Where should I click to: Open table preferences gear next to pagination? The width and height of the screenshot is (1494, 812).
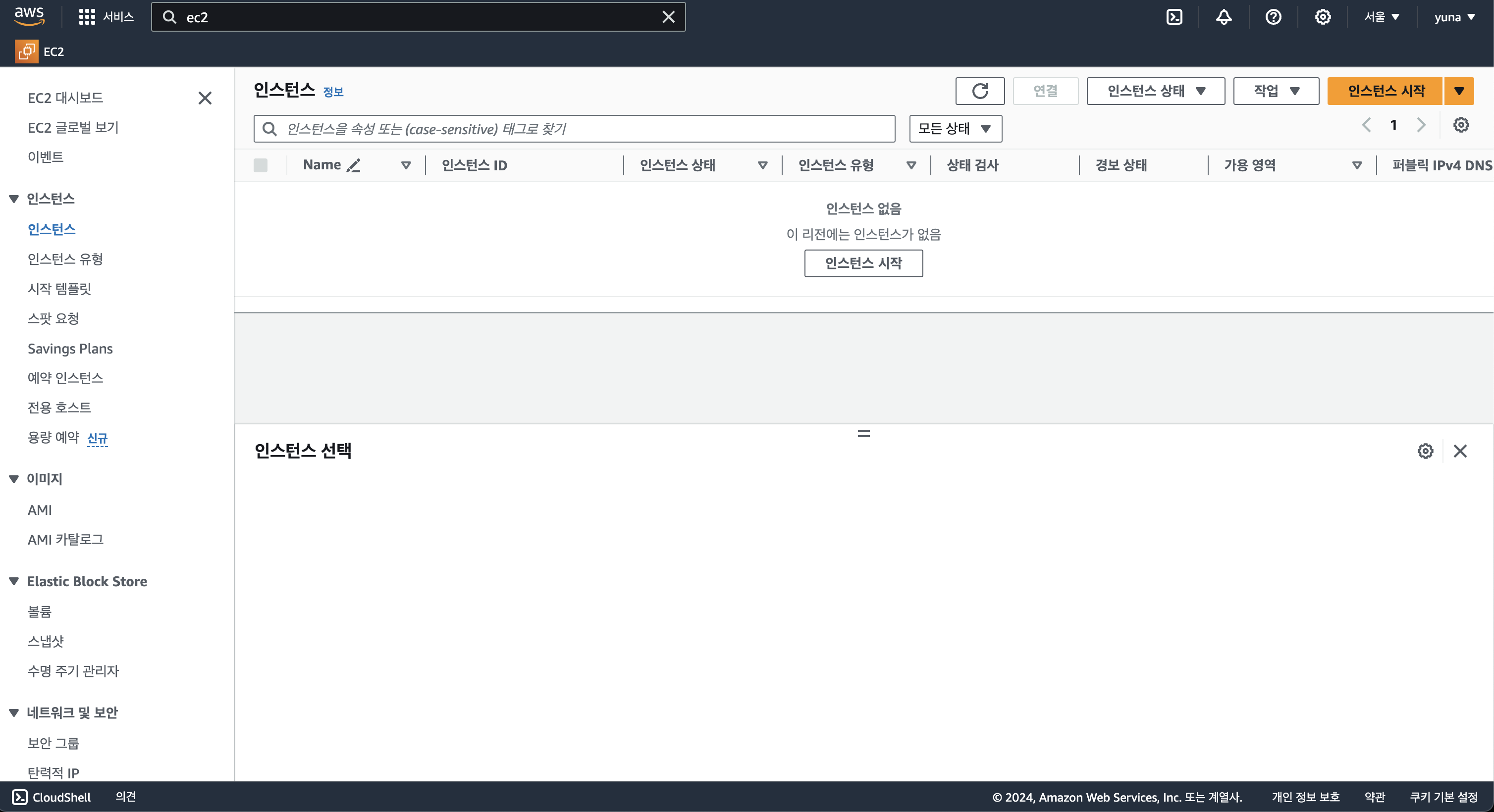coord(1460,125)
